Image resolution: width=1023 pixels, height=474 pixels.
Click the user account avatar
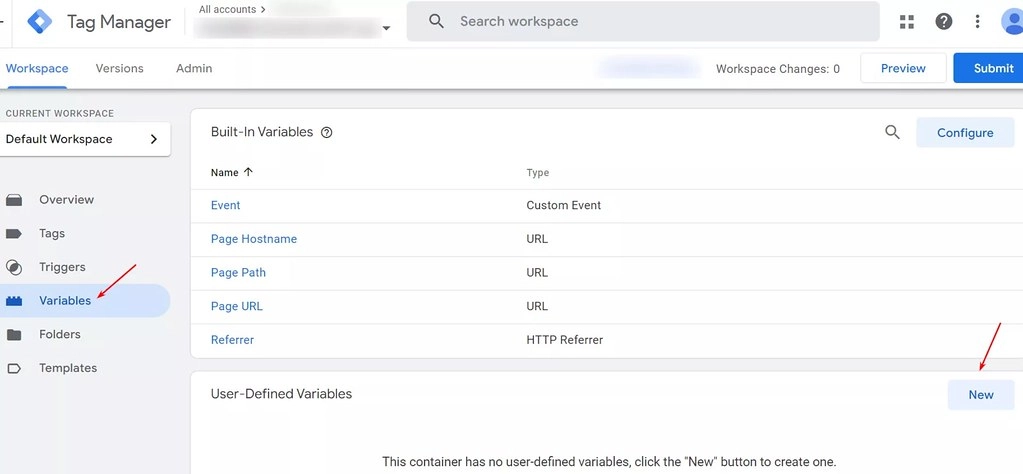tap(1011, 21)
